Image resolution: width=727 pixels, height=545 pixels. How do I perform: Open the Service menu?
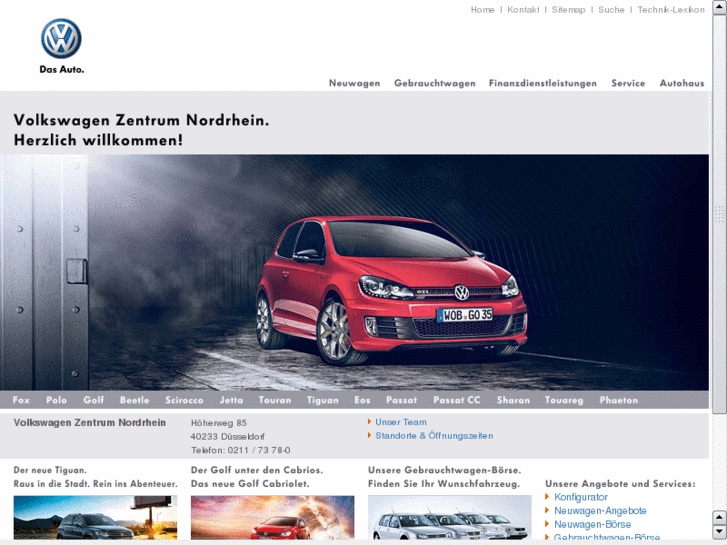coord(628,83)
